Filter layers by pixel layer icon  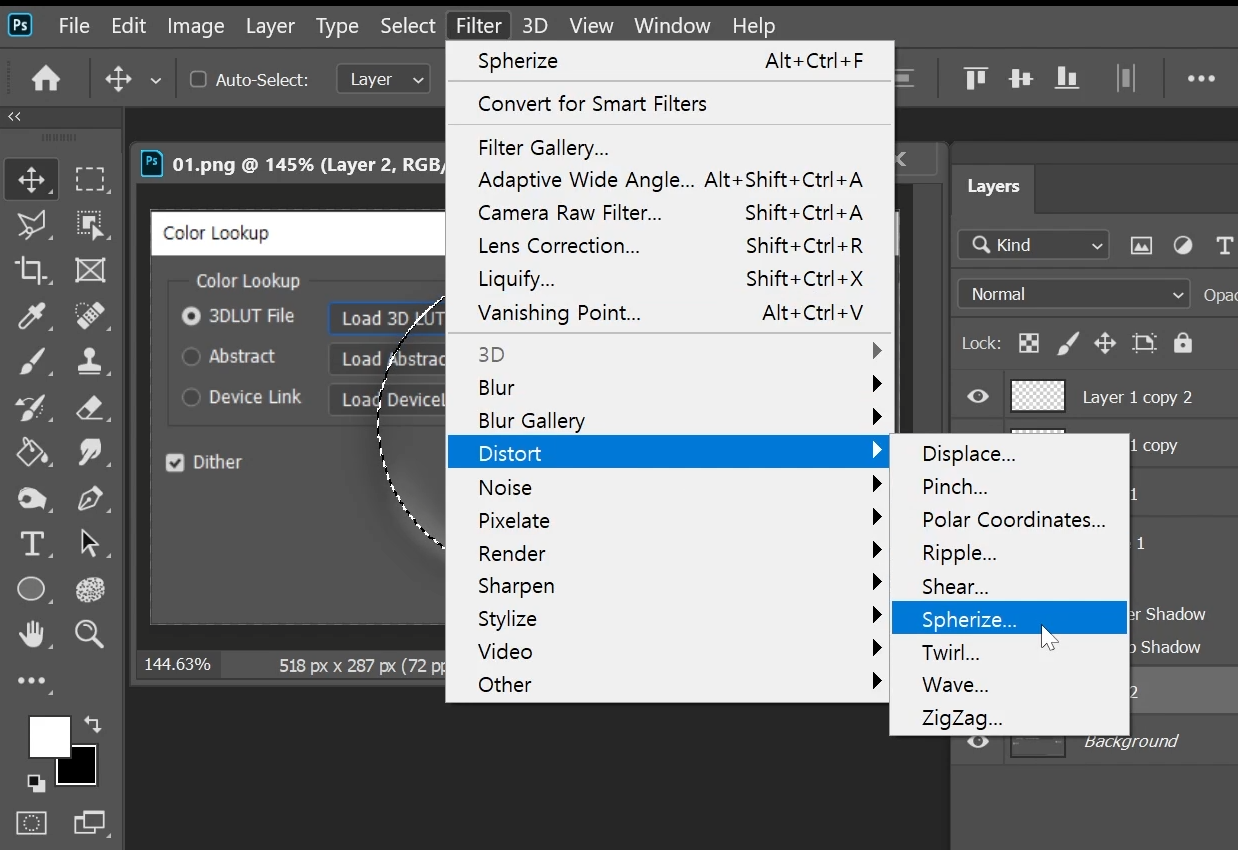click(1141, 245)
